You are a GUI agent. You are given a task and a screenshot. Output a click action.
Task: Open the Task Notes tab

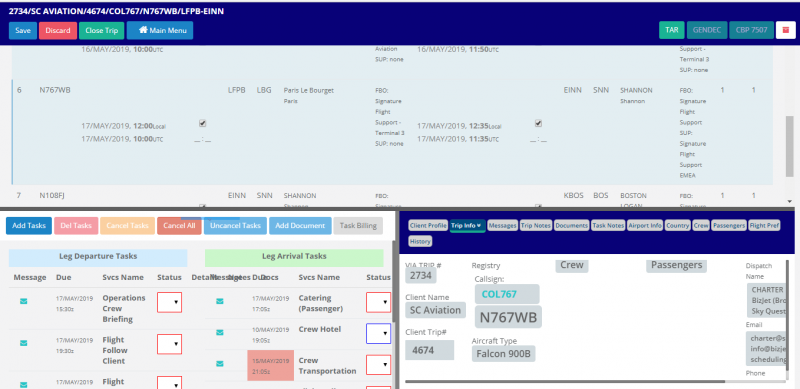(608, 225)
